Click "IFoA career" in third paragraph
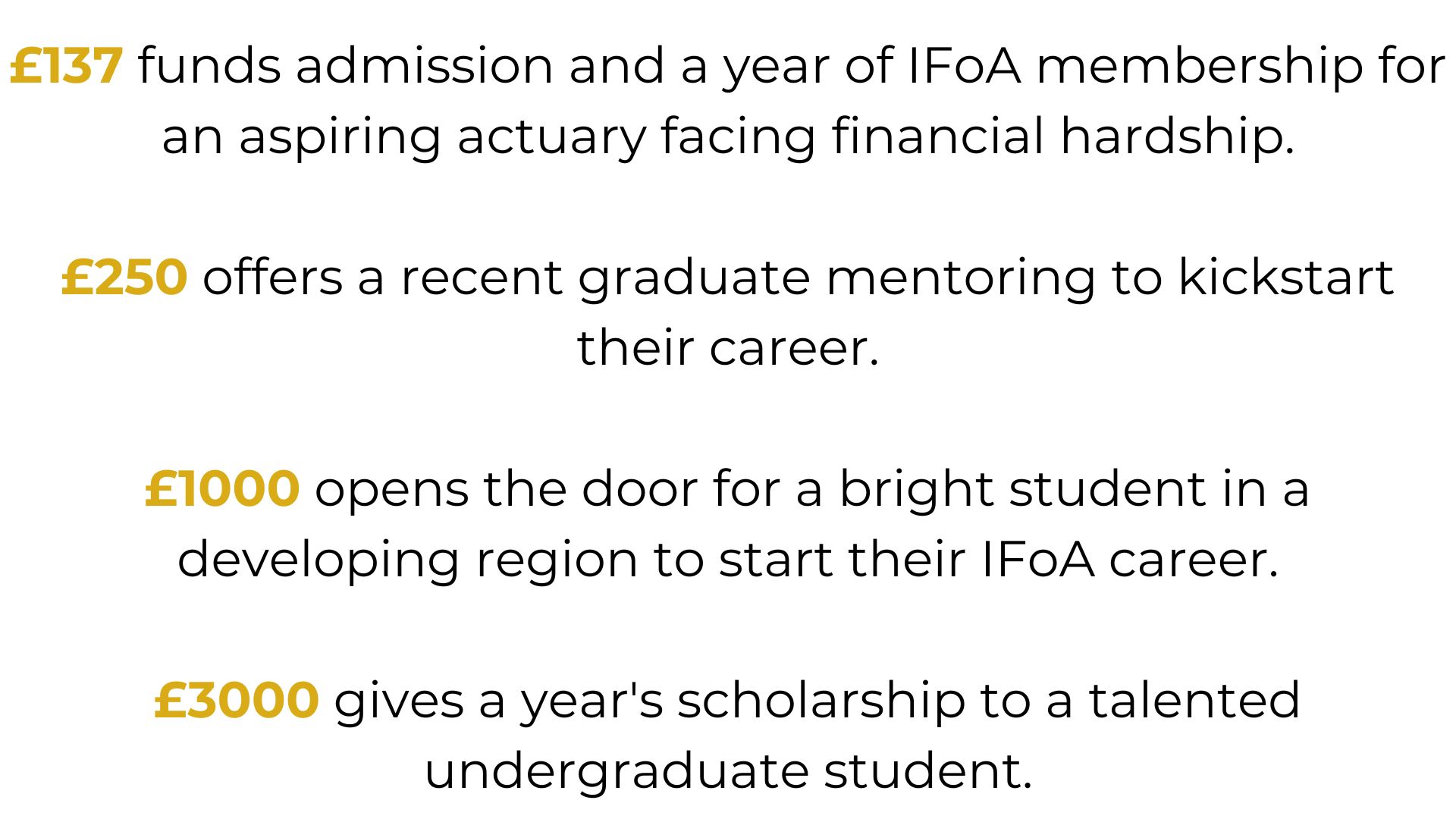1456x819 pixels. (1129, 559)
